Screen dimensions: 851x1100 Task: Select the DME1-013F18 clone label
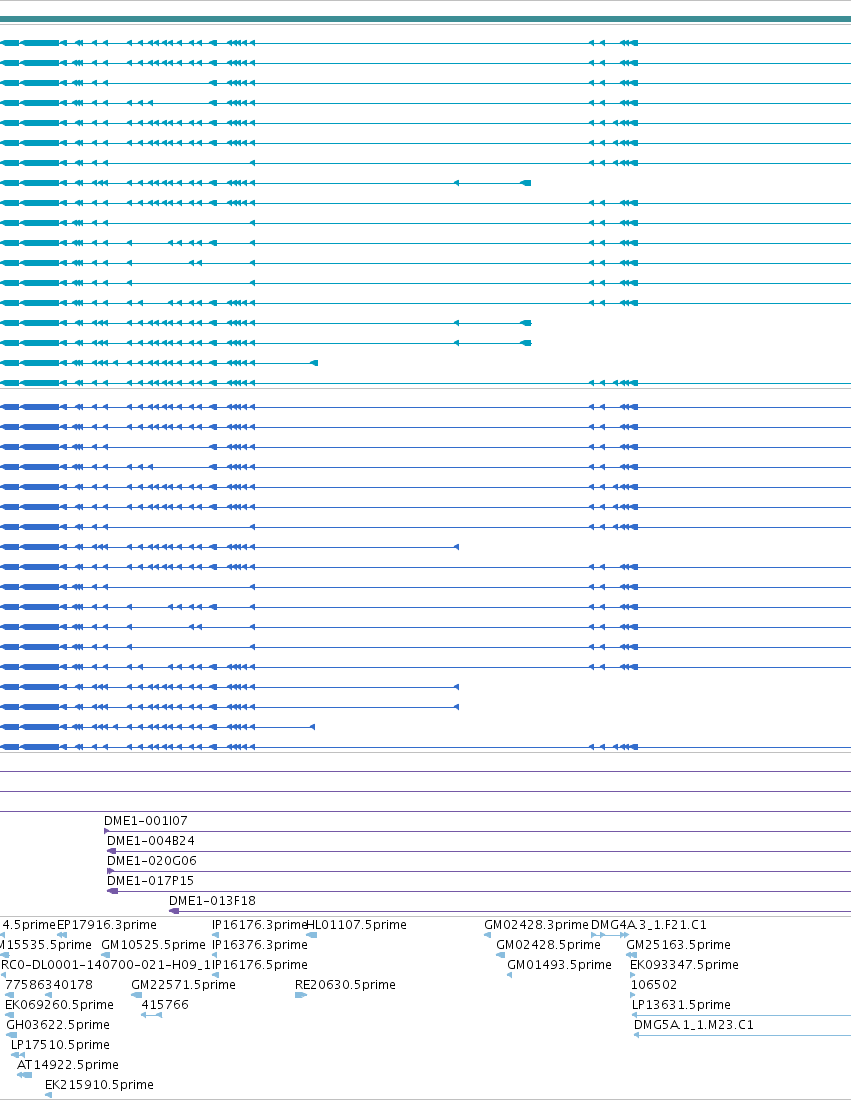click(213, 901)
